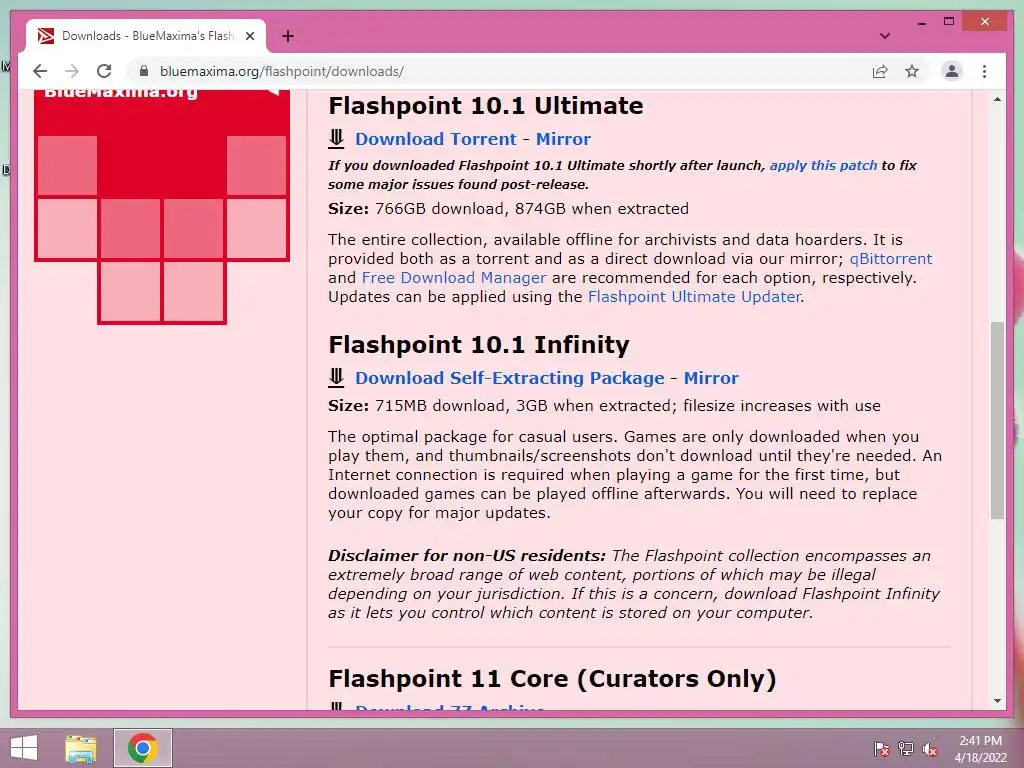Reload the Downloads page
The width and height of the screenshot is (1024, 768).
tap(104, 71)
